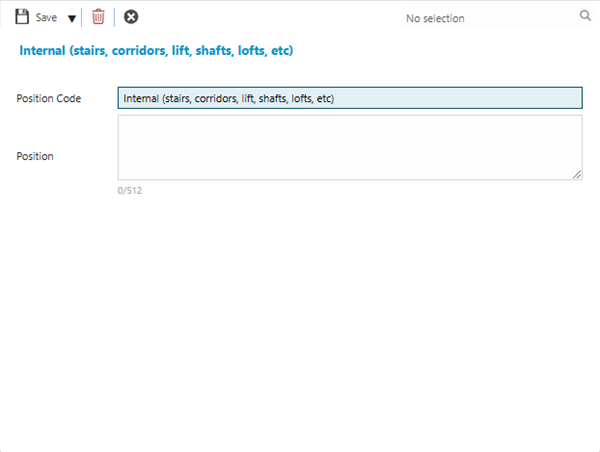Click the divider between Save and Delete

pos(82,17)
